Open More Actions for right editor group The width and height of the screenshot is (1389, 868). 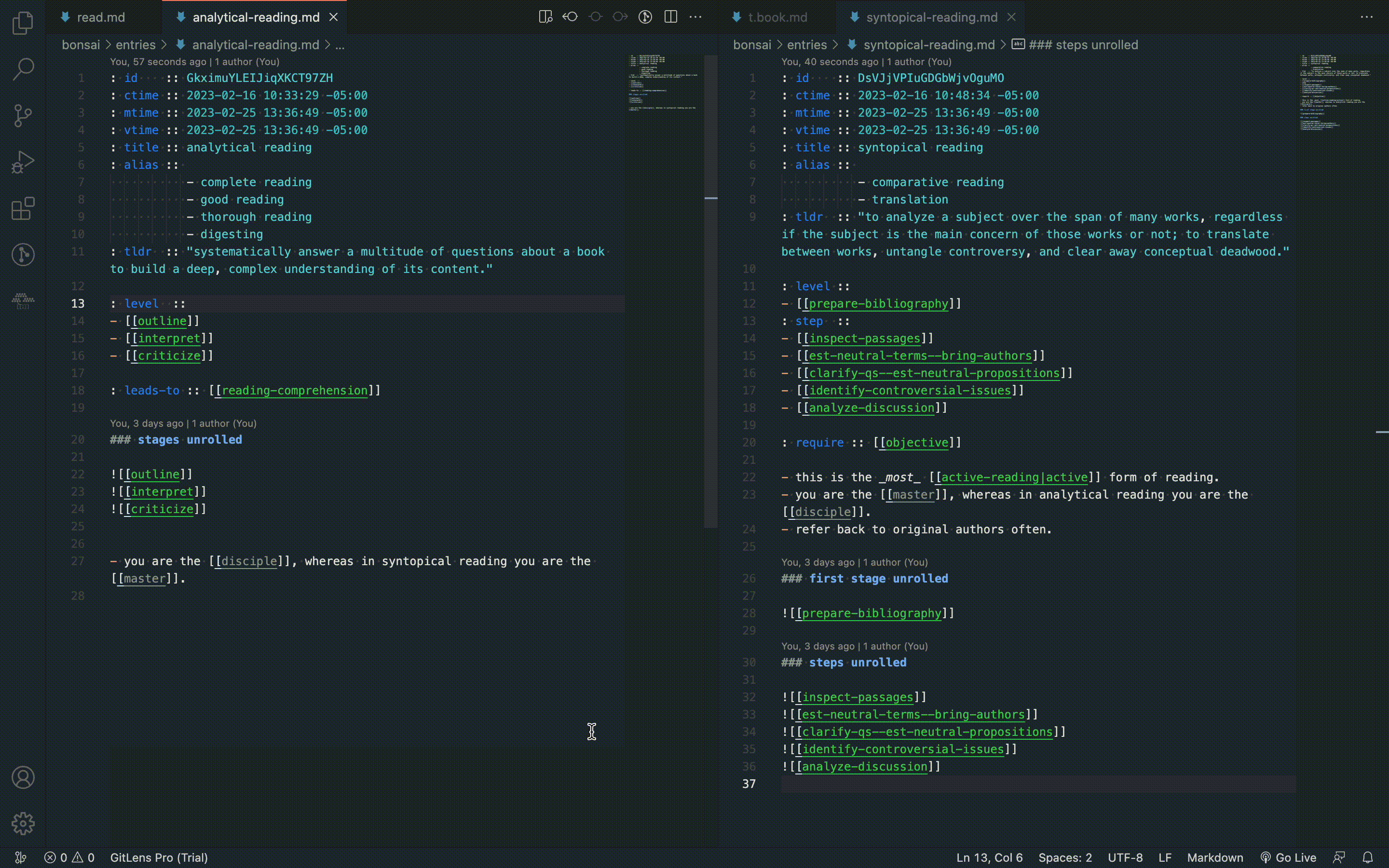[1367, 17]
